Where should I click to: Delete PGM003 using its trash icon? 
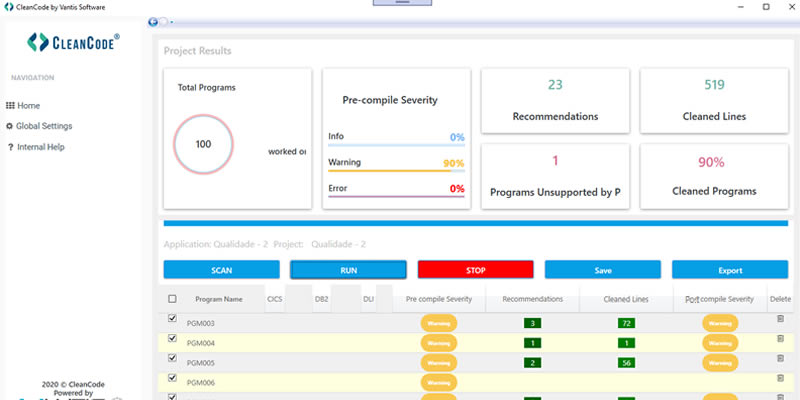[x=780, y=318]
